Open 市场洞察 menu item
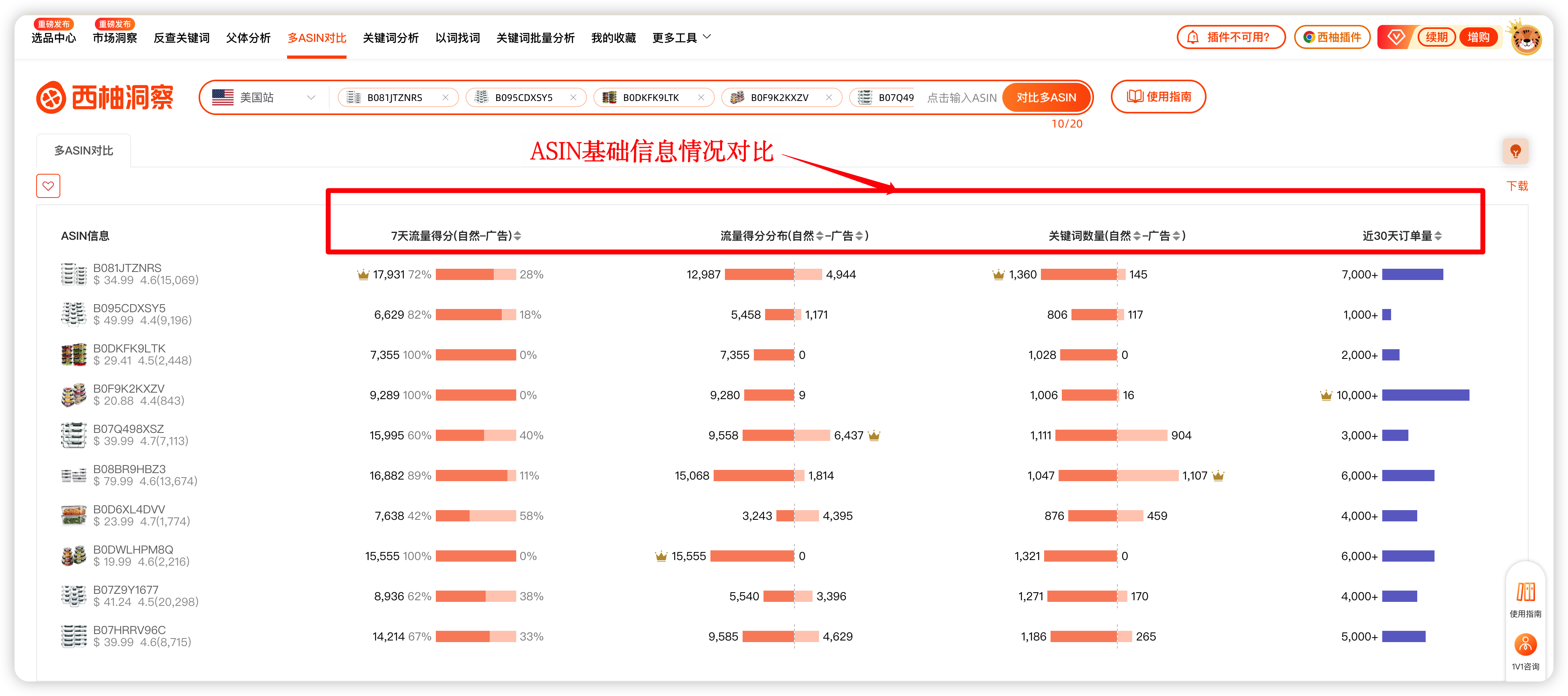Image resolution: width=1568 pixels, height=696 pixels. [x=115, y=38]
